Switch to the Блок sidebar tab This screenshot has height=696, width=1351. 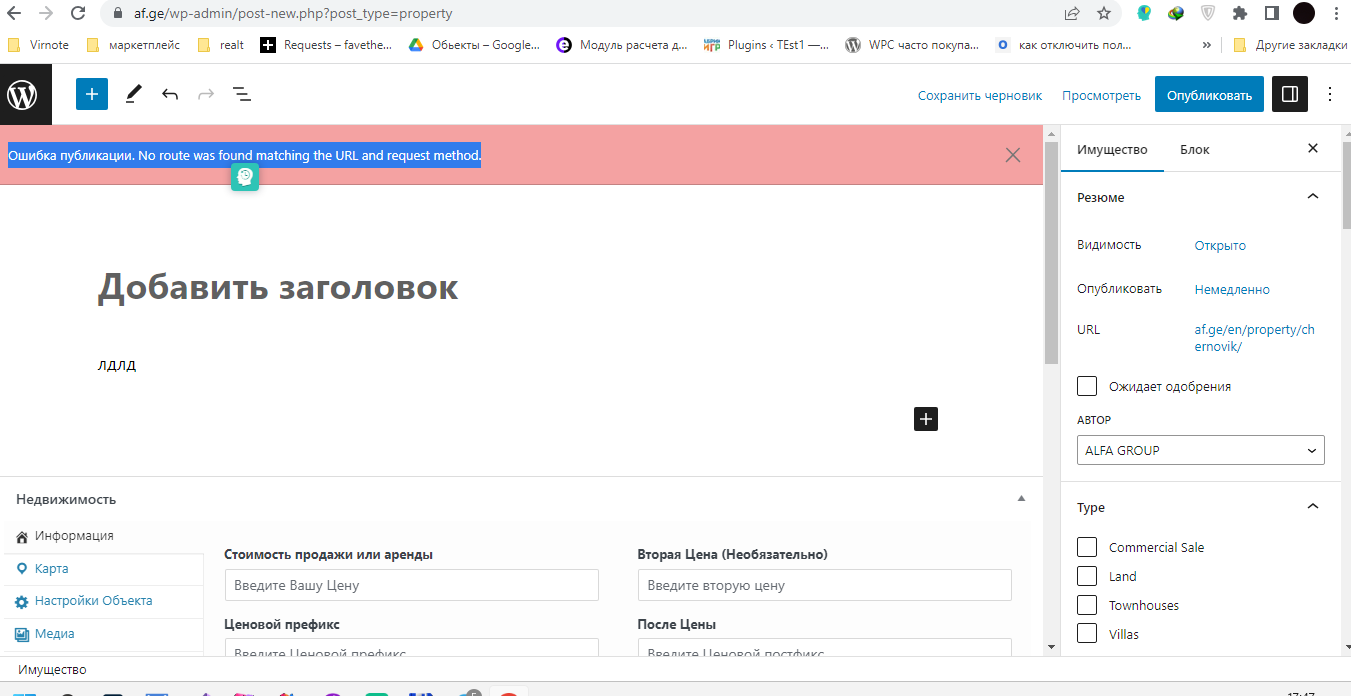coord(1195,149)
